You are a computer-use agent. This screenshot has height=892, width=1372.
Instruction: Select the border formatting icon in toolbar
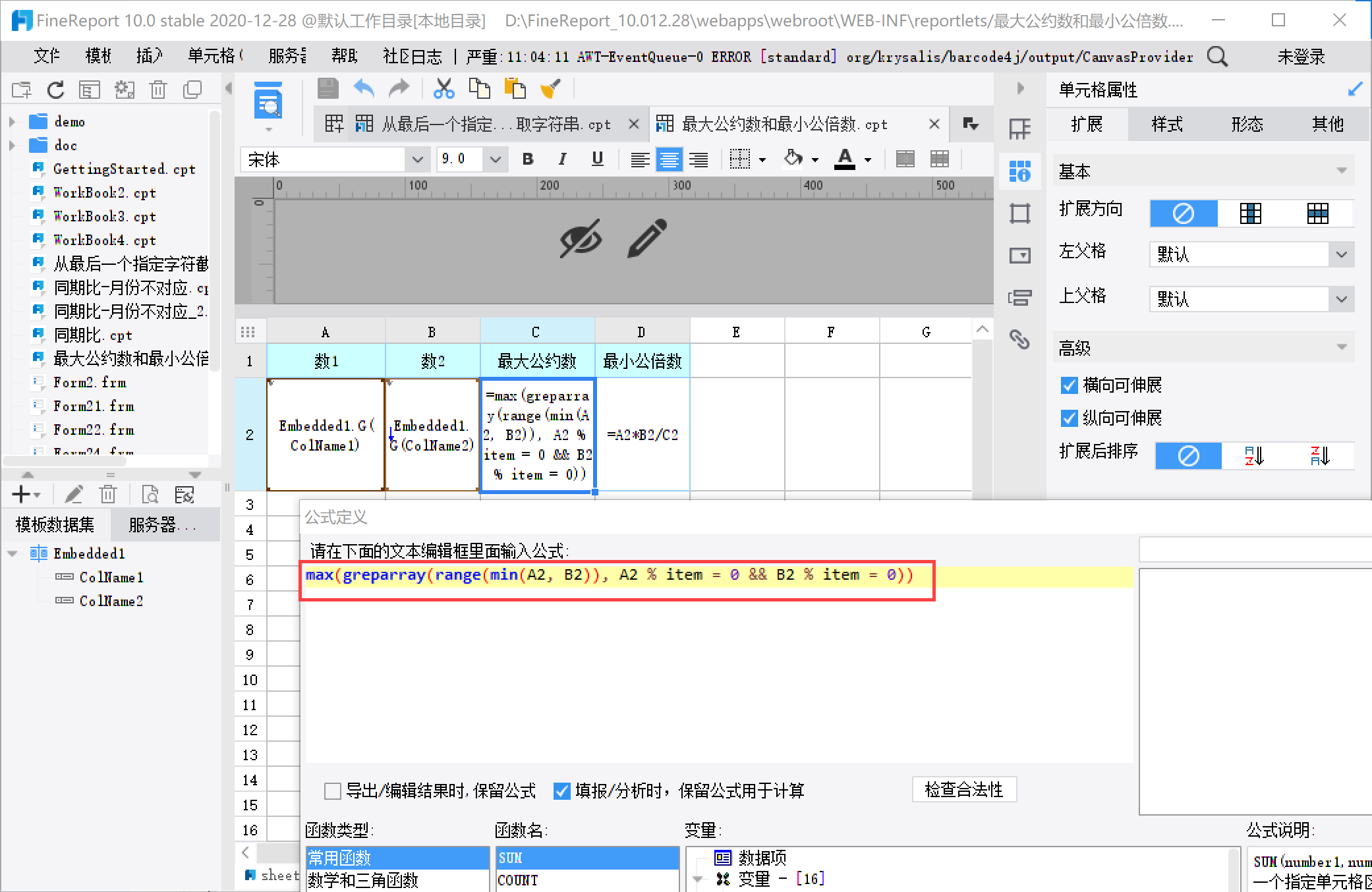click(740, 159)
